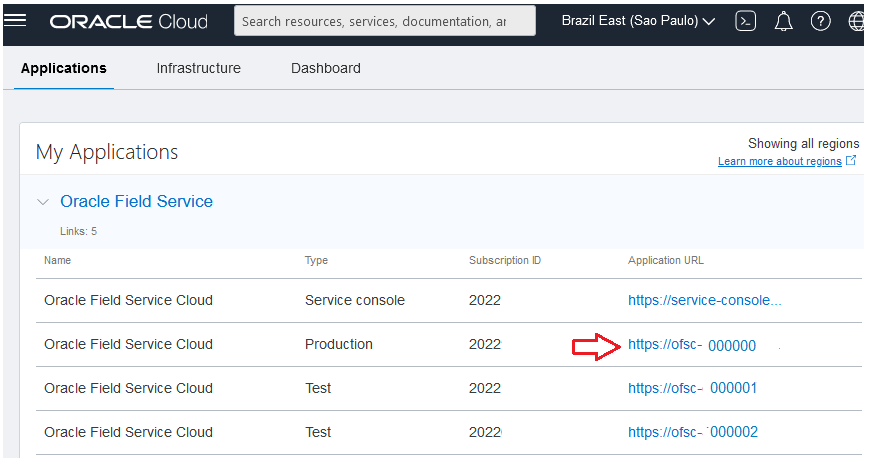Open the Oracle Field Service heading link
Screen dimensions: 873x465
coord(136,201)
